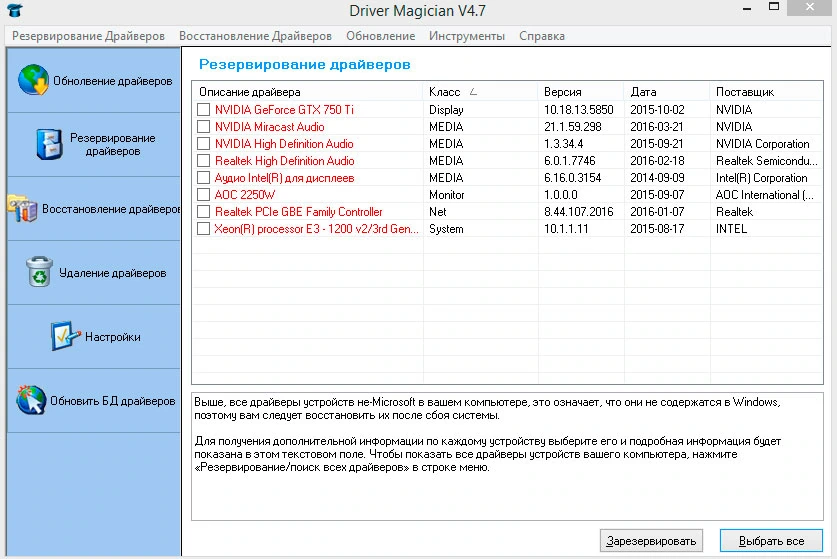This screenshot has height=559, width=837.
Task: Click the globe icon for Обновление драйверов
Action: click(33, 80)
